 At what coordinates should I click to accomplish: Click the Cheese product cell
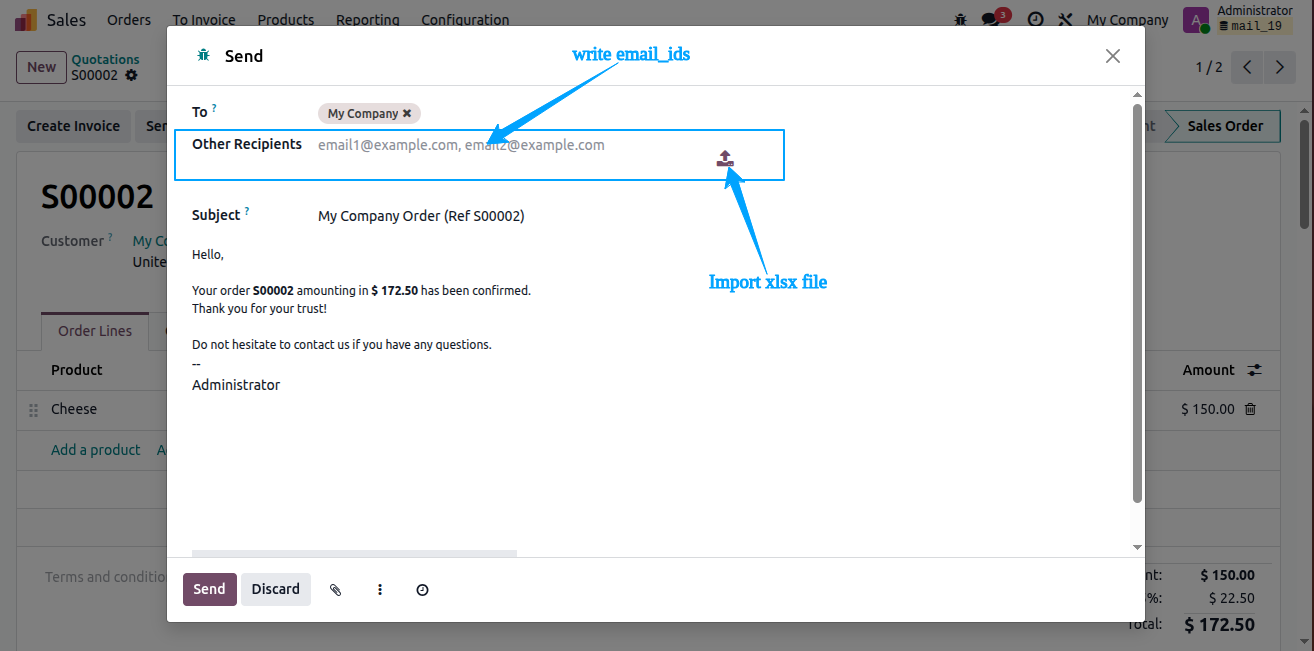[74, 409]
